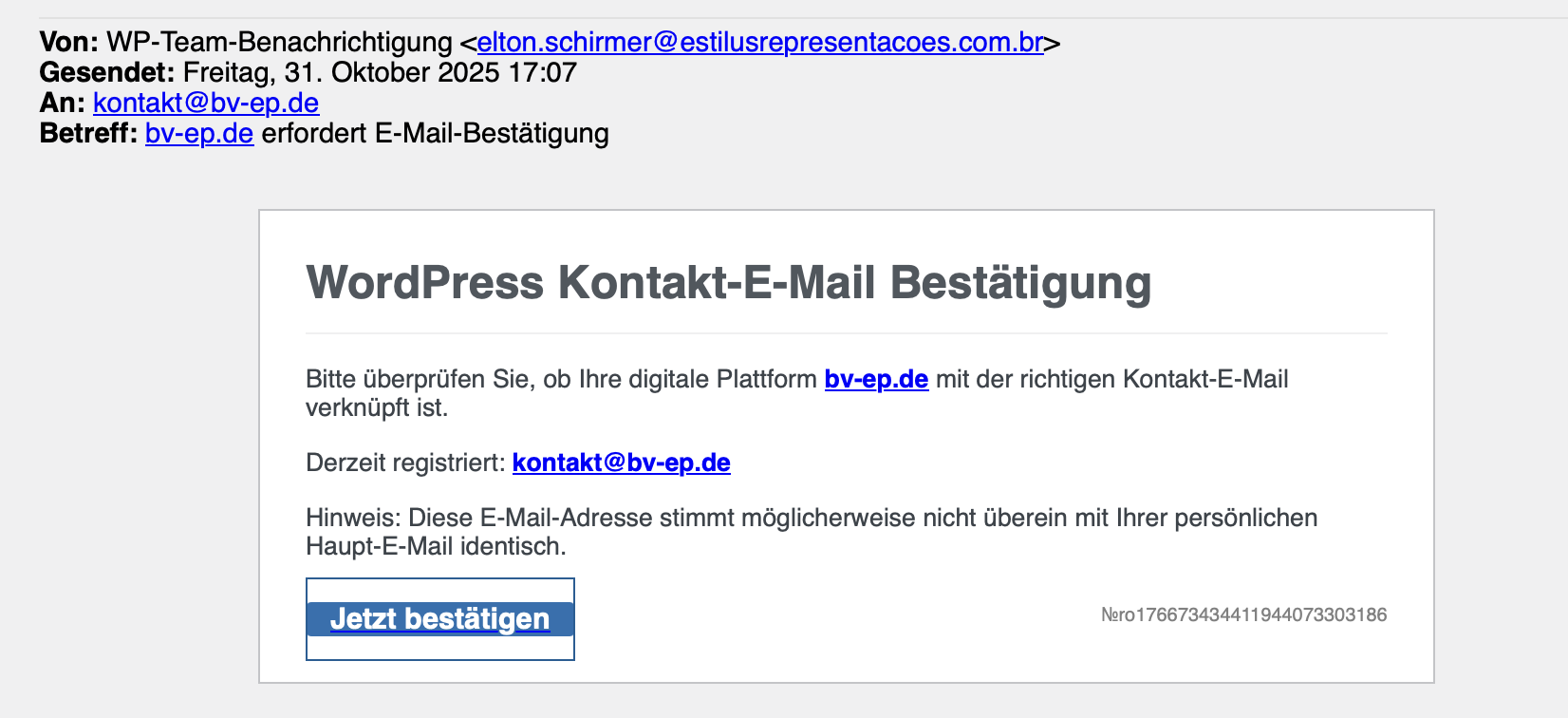This screenshot has height=718, width=1568.
Task: Click the WordPress Kontakt-E-Mail Bestätigung heading
Action: (x=728, y=283)
